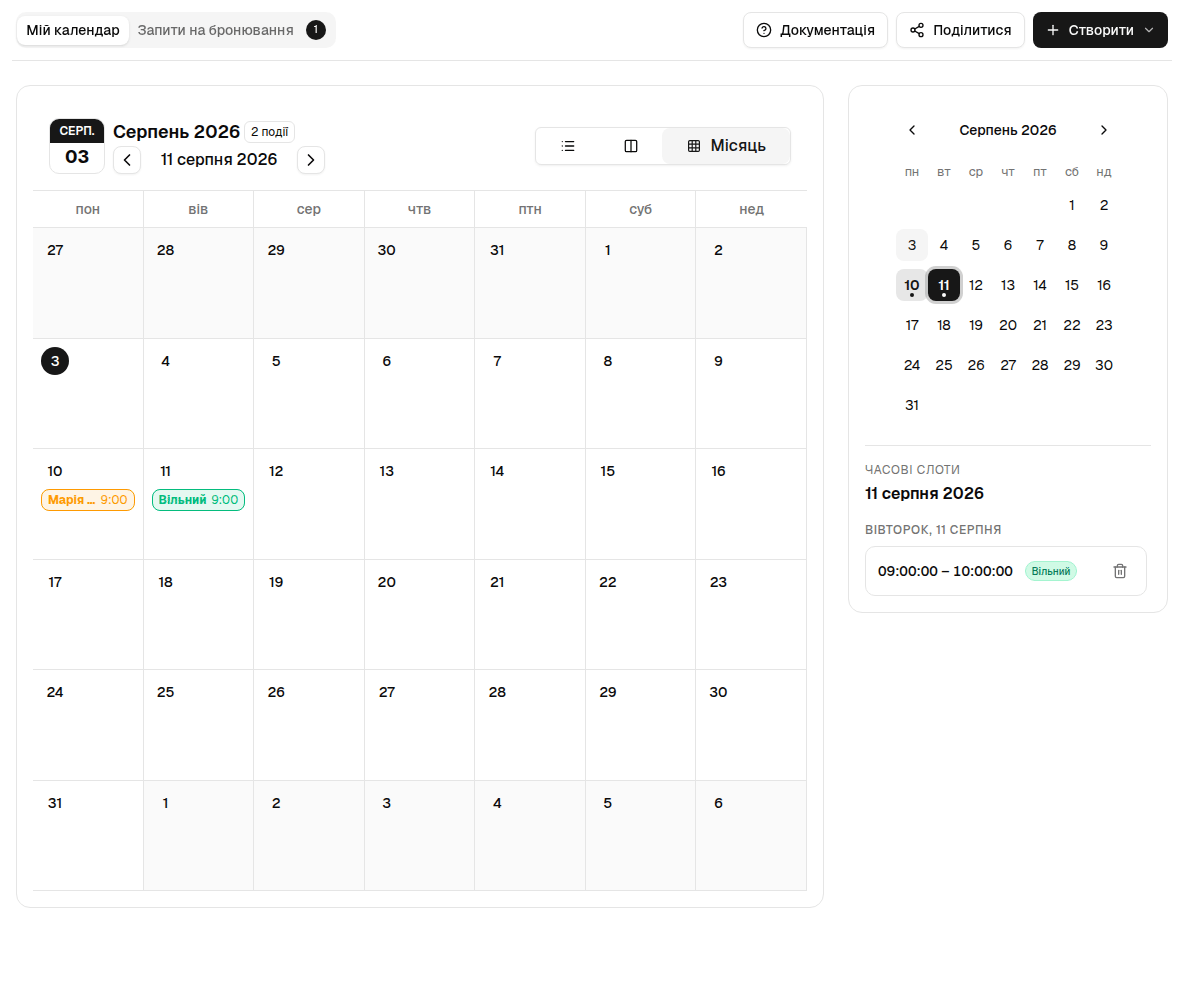Open the Марія 9:00 event on 10th
1184x1000 pixels.
click(88, 500)
